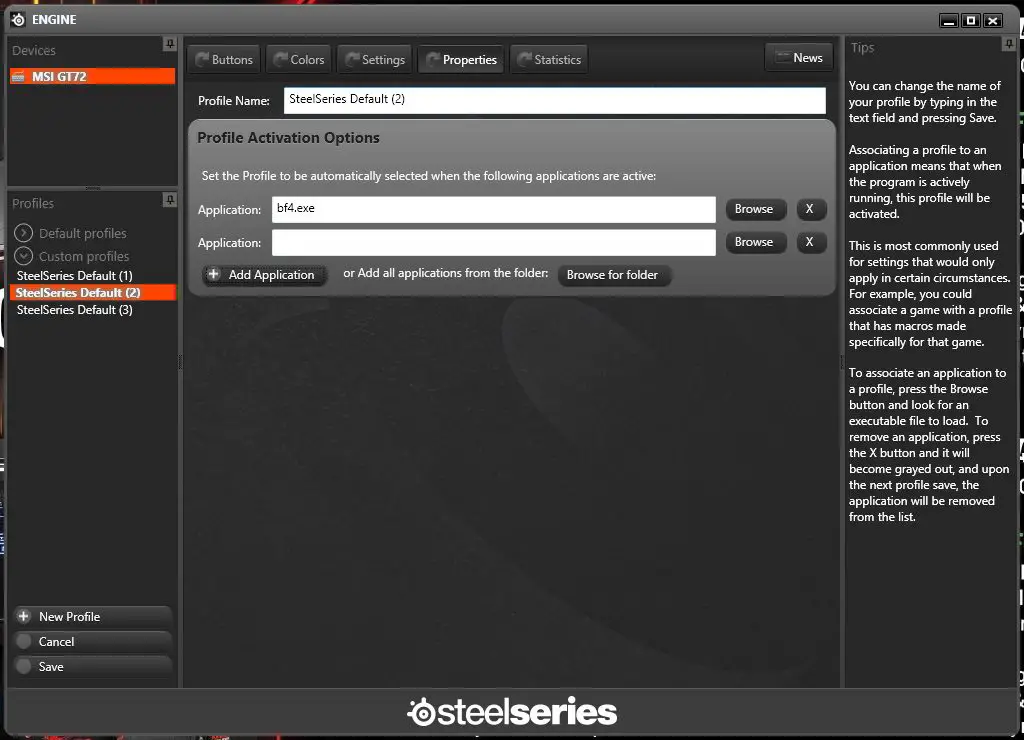Image resolution: width=1024 pixels, height=740 pixels.
Task: Click the keyboard icon beside MSI GT72
Action: (18, 76)
